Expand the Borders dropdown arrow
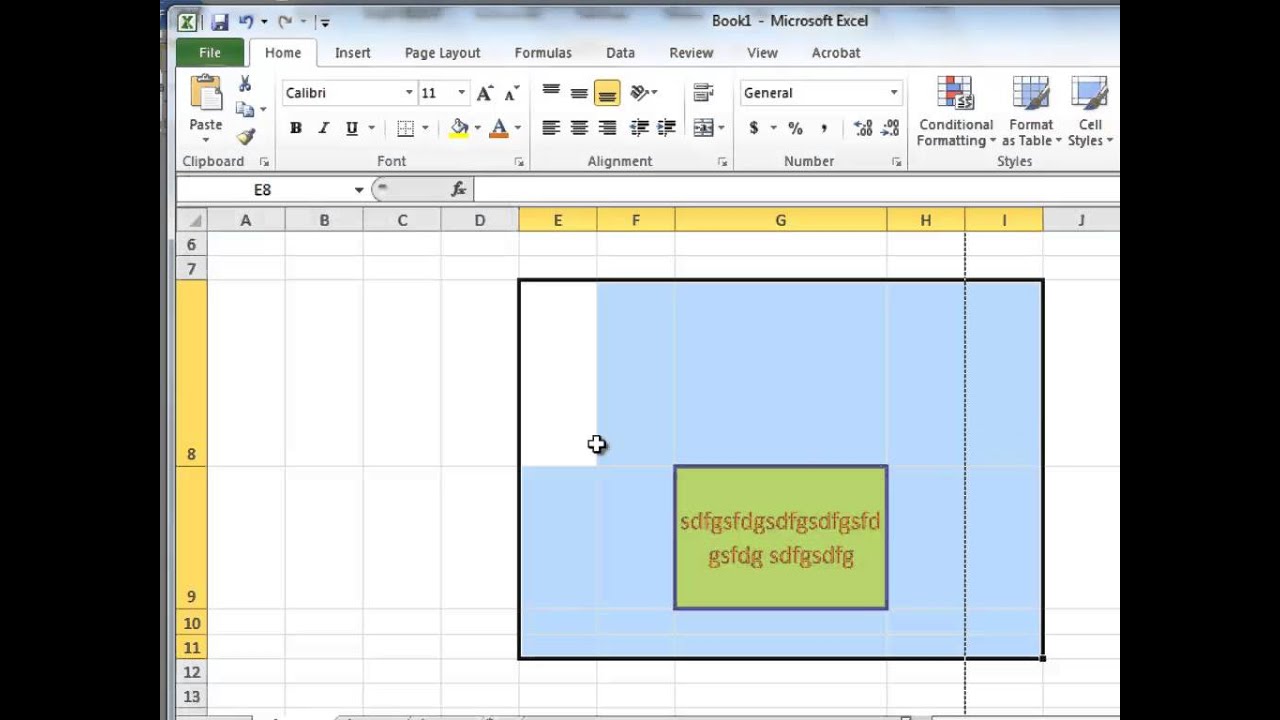Screen dimensions: 1280x720 424,128
